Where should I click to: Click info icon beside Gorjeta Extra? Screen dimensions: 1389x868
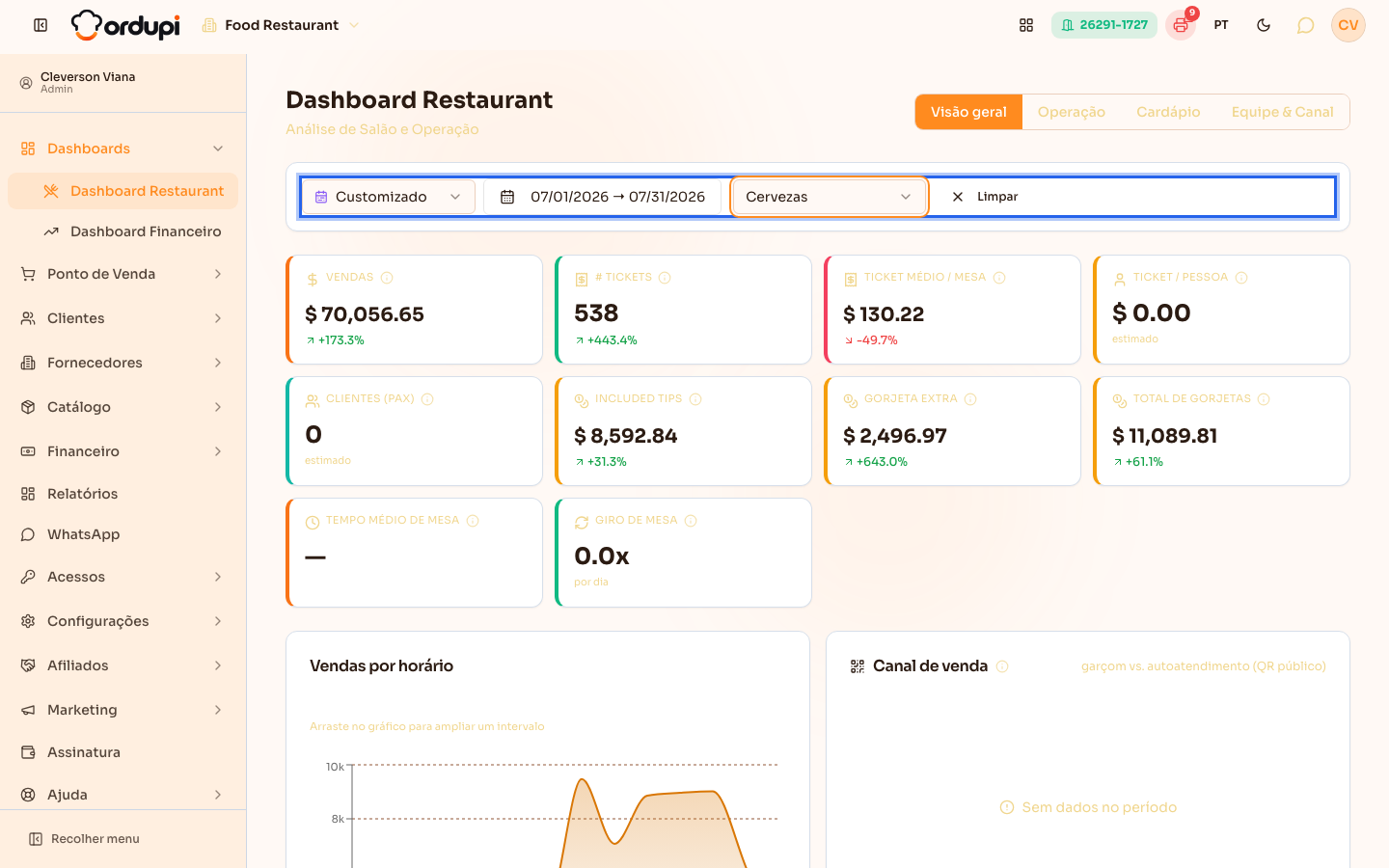point(970,399)
